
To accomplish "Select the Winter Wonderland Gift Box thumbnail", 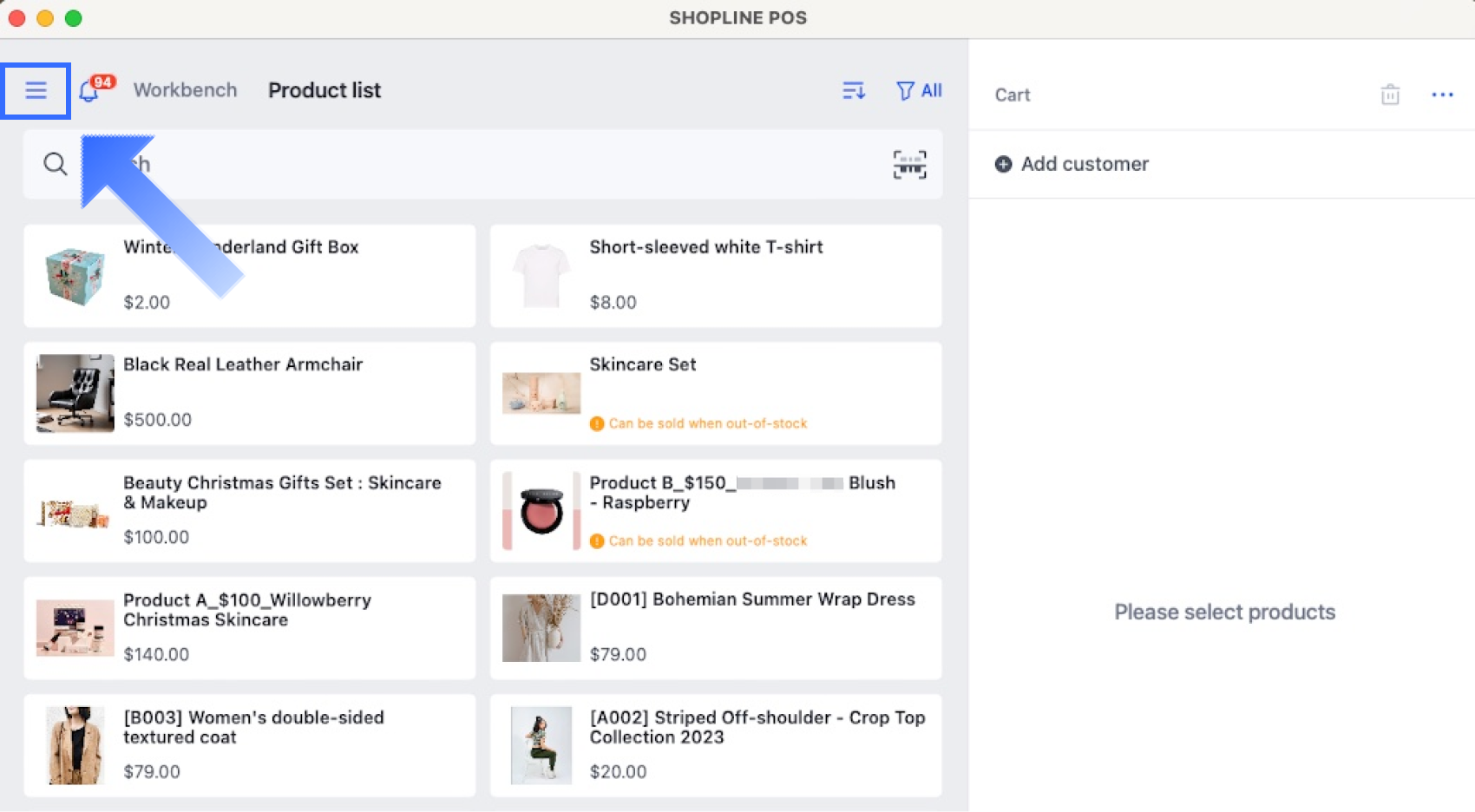I will (75, 276).
